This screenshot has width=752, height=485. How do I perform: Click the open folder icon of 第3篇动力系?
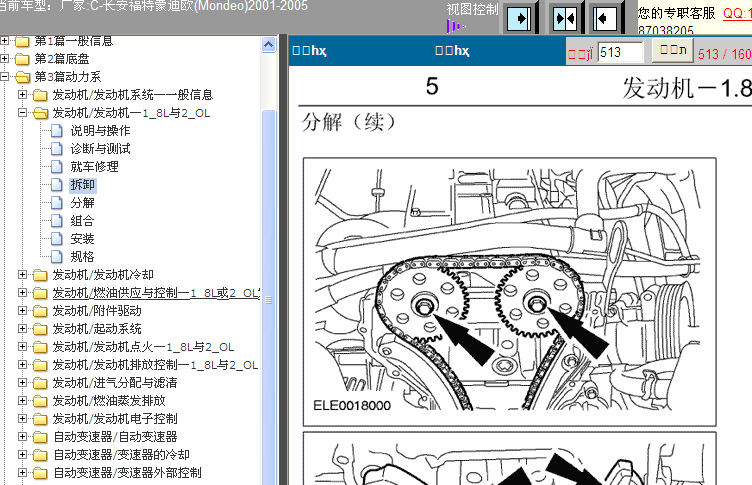22,77
